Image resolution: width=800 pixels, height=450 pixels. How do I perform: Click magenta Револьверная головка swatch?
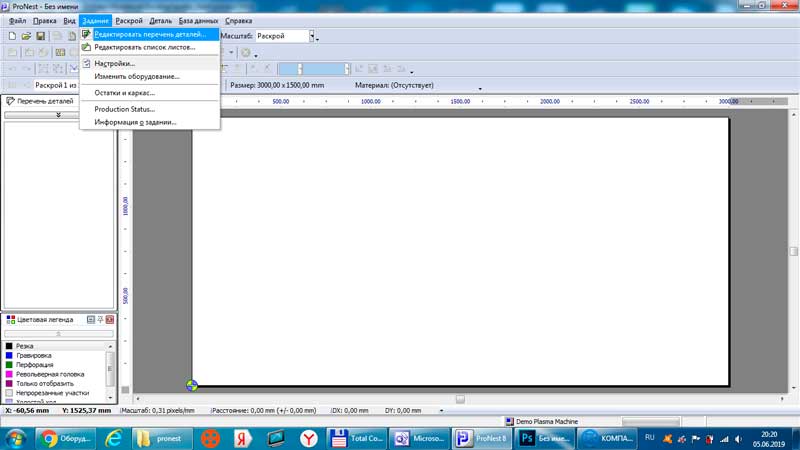point(9,374)
